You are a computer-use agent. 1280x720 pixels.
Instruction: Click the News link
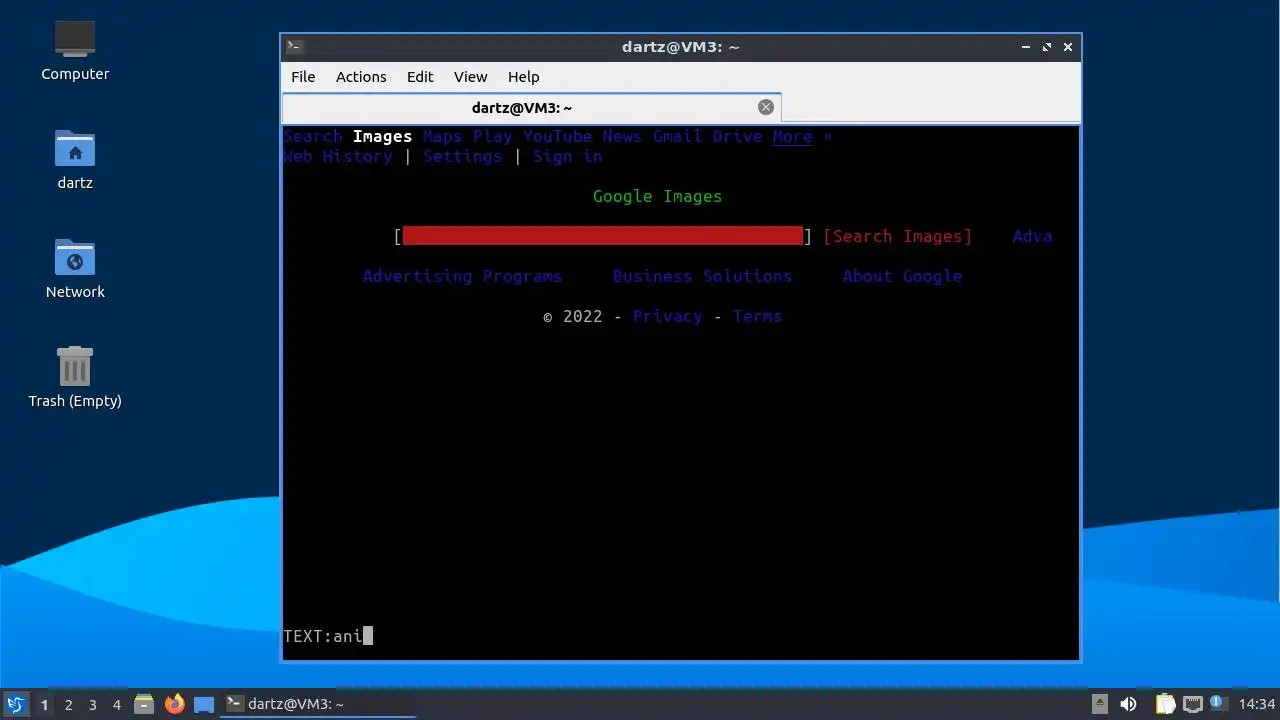tap(622, 136)
